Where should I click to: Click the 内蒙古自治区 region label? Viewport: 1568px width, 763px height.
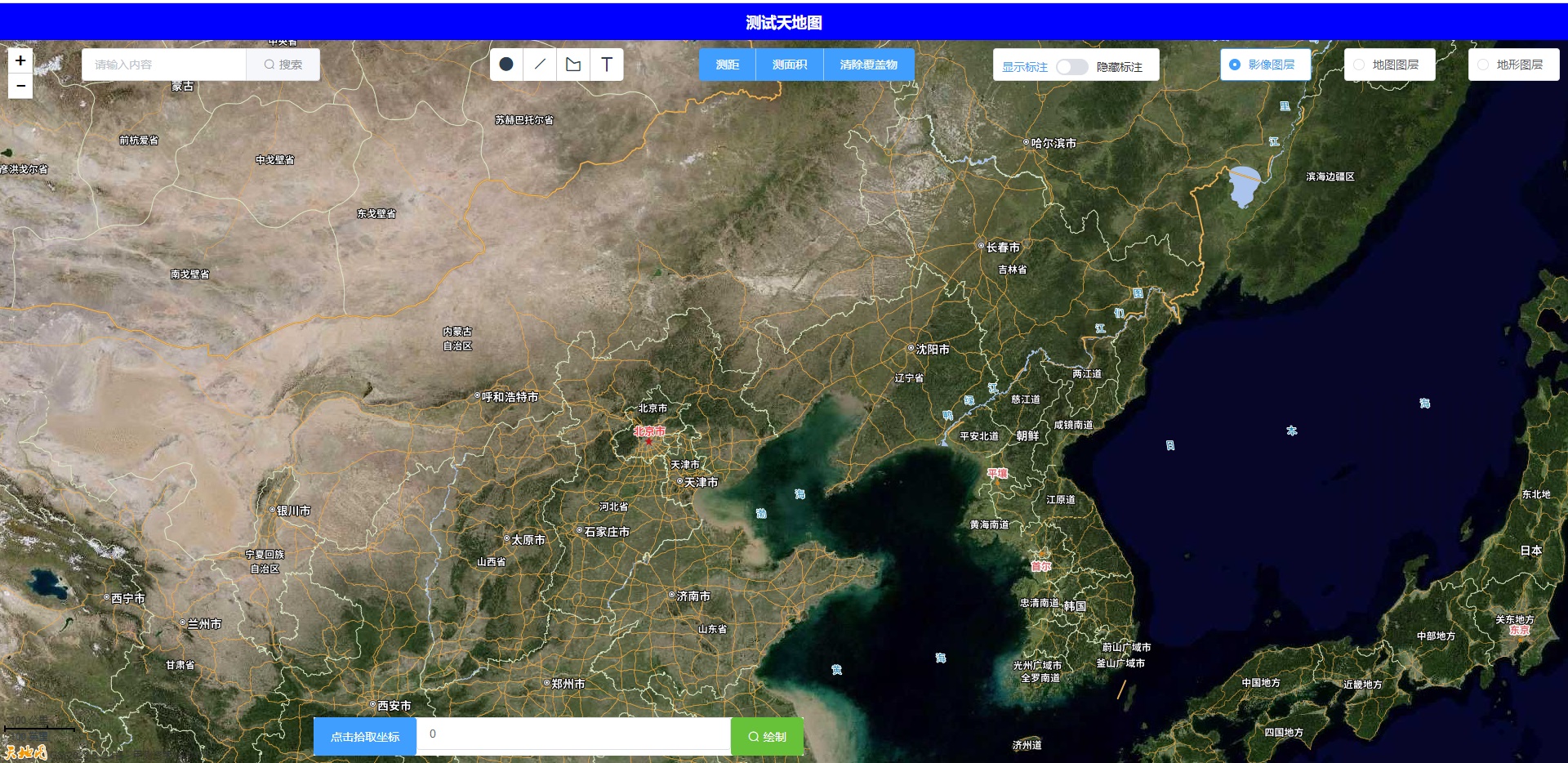(x=457, y=339)
